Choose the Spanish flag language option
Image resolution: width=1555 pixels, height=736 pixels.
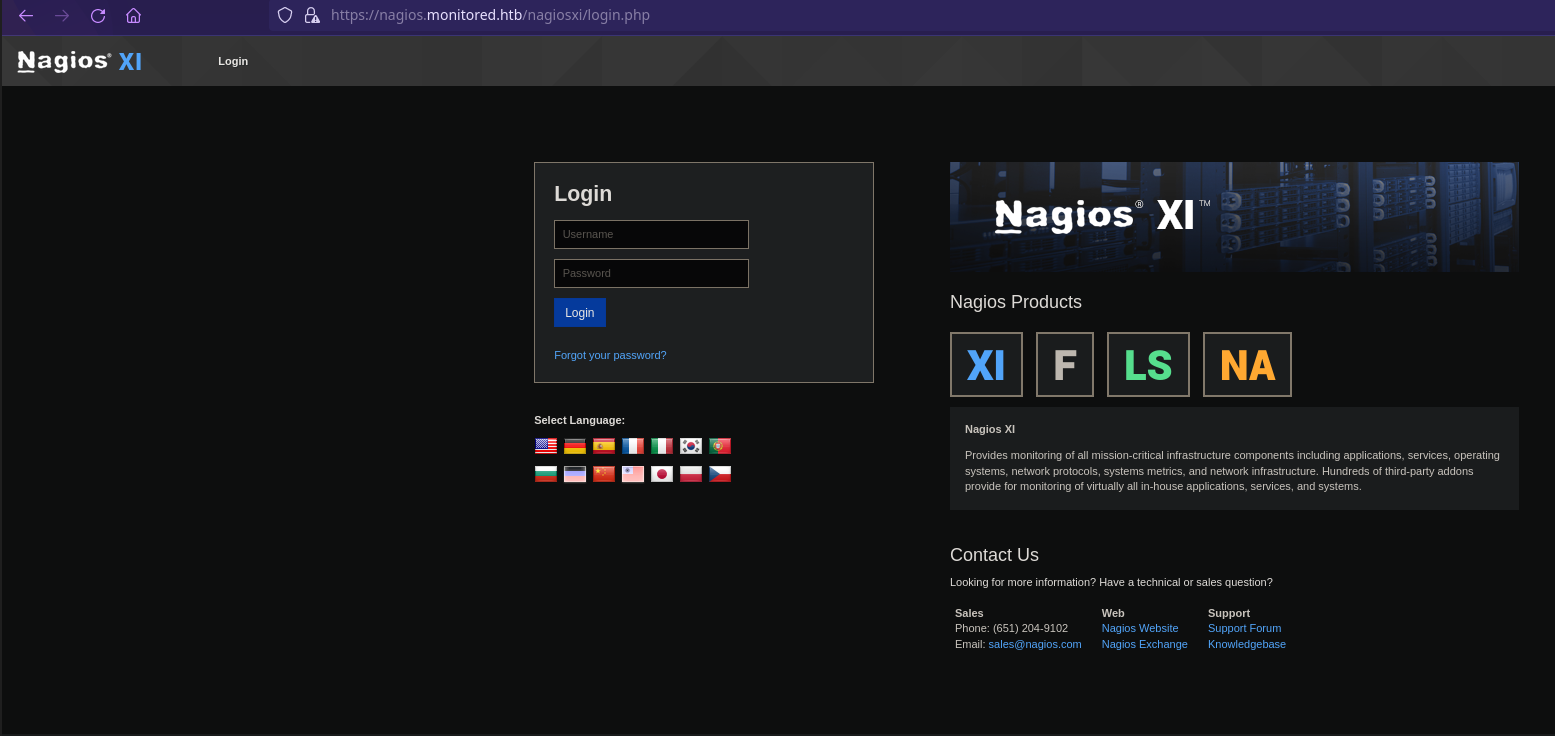click(604, 446)
